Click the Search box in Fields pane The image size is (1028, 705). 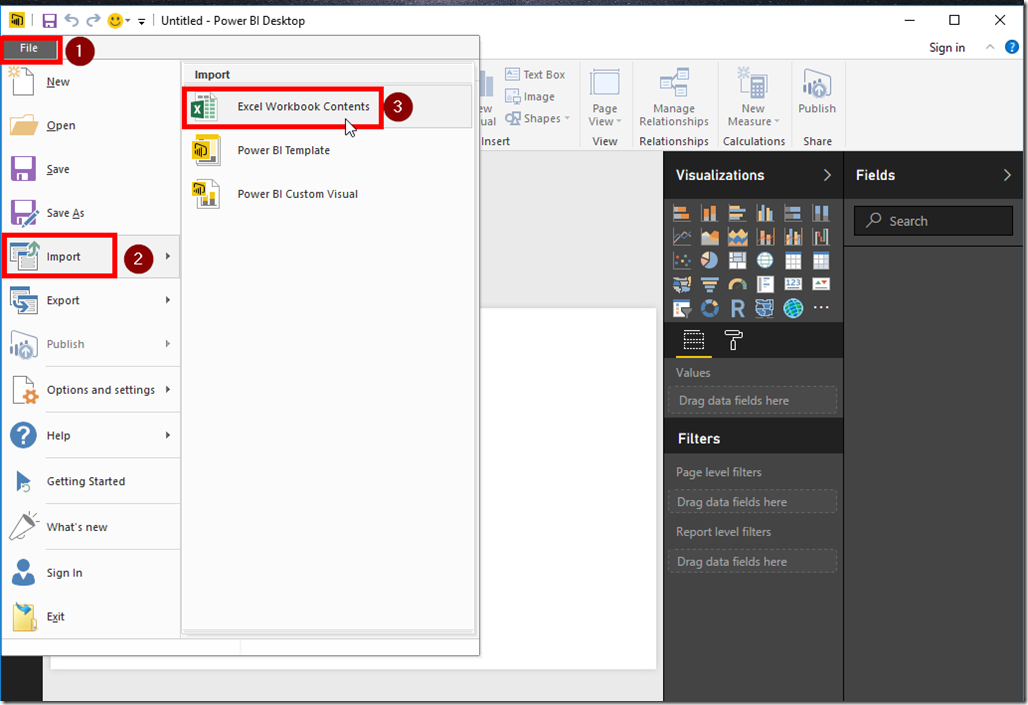point(933,221)
